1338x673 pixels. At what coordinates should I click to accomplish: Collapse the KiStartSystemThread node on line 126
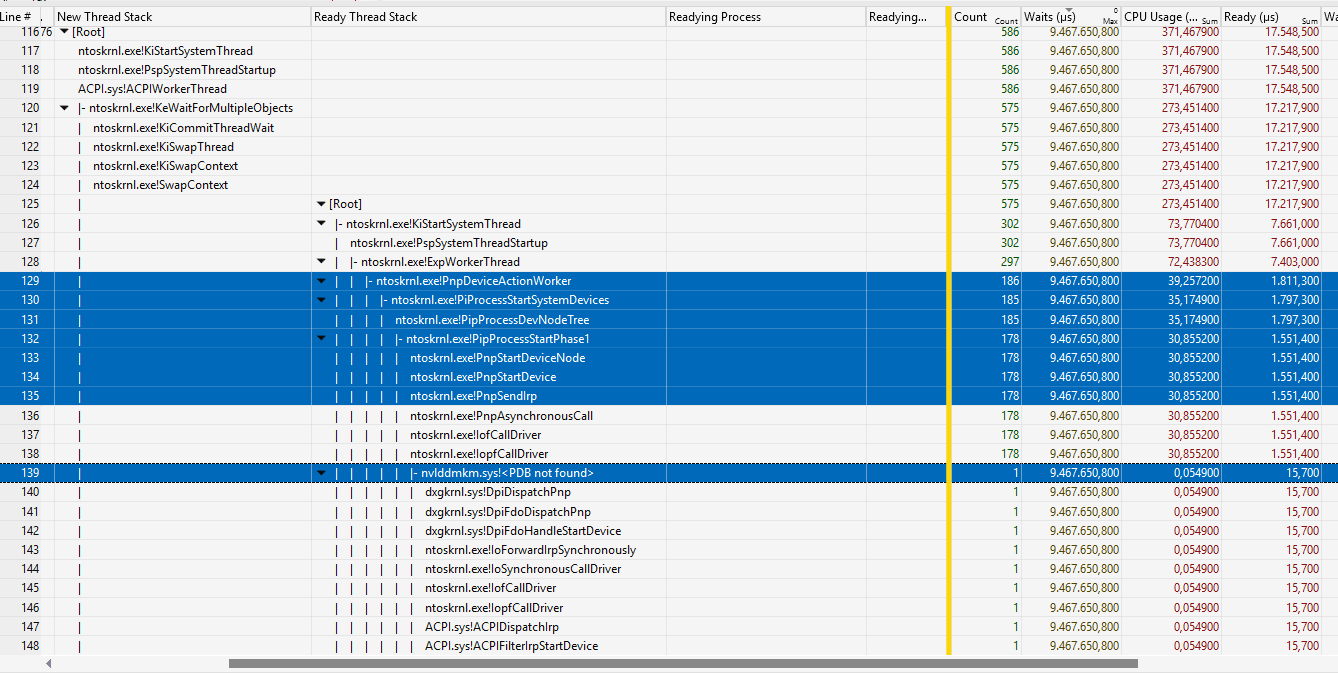(321, 224)
